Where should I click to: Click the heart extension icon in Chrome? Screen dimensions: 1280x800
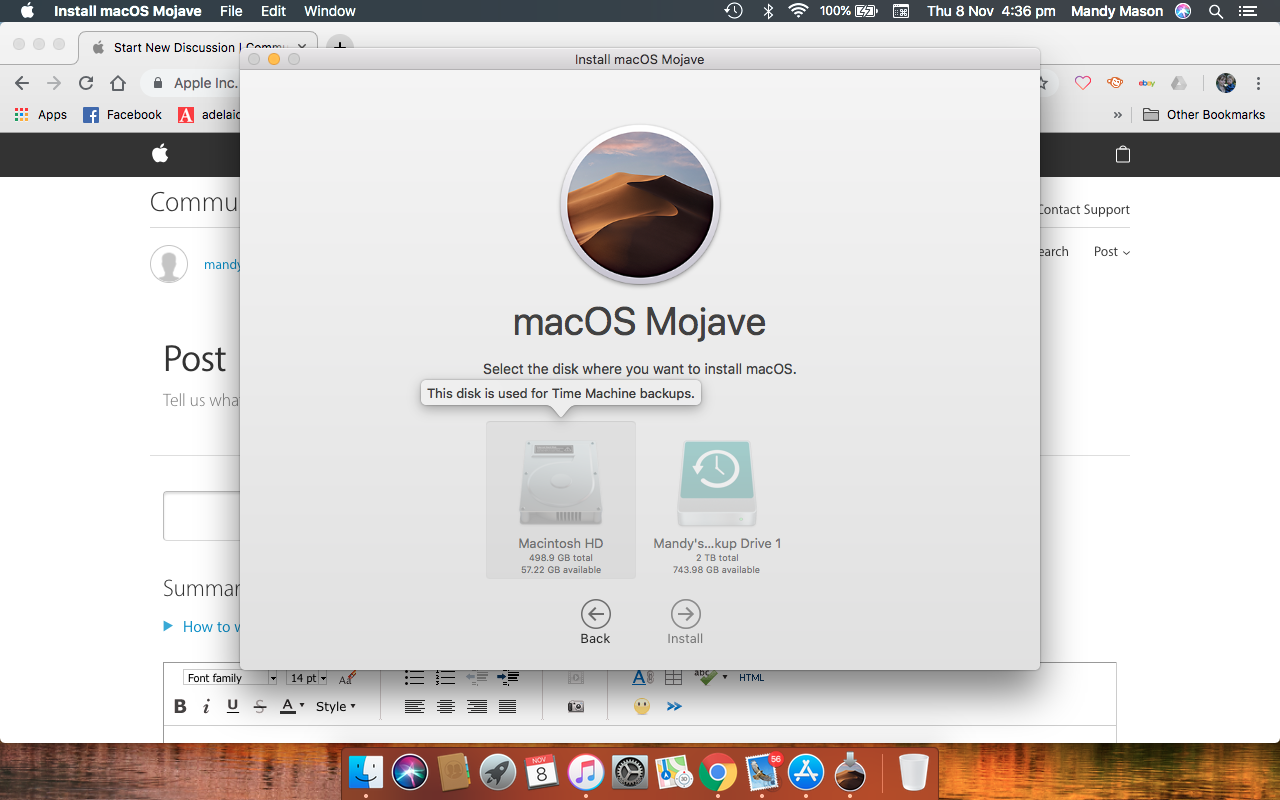pyautogui.click(x=1083, y=83)
